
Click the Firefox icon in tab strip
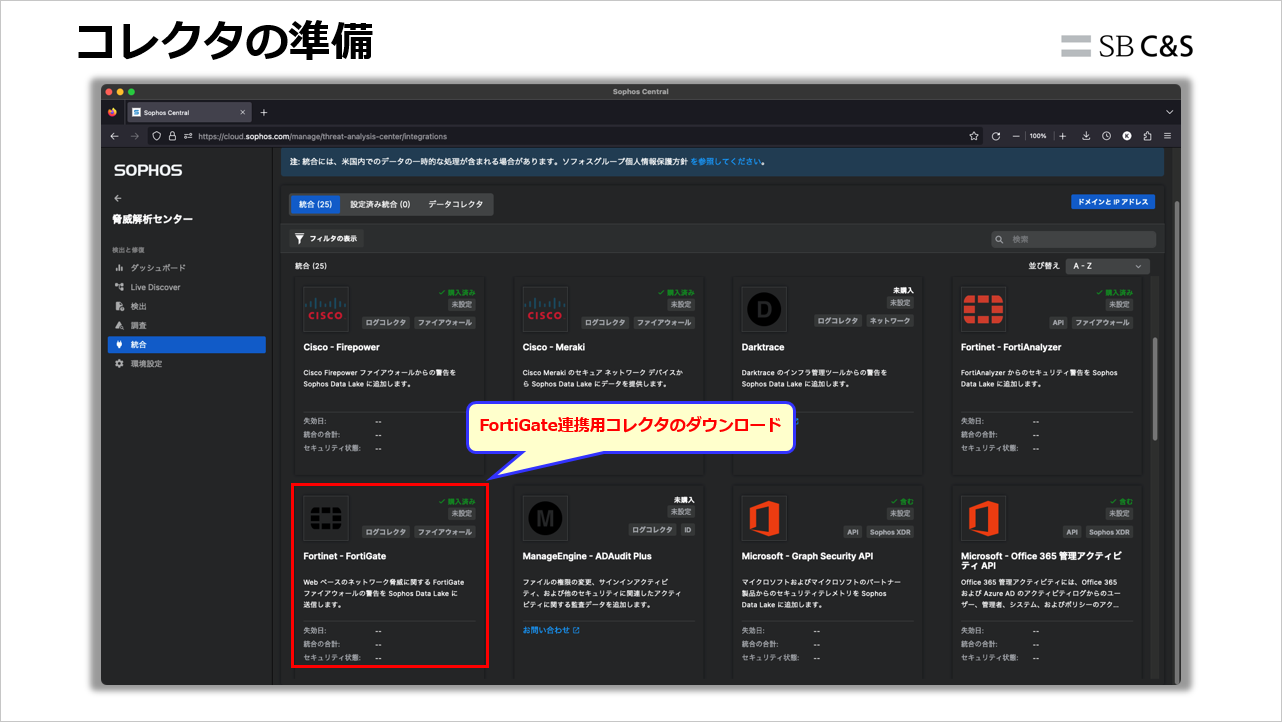coord(113,112)
